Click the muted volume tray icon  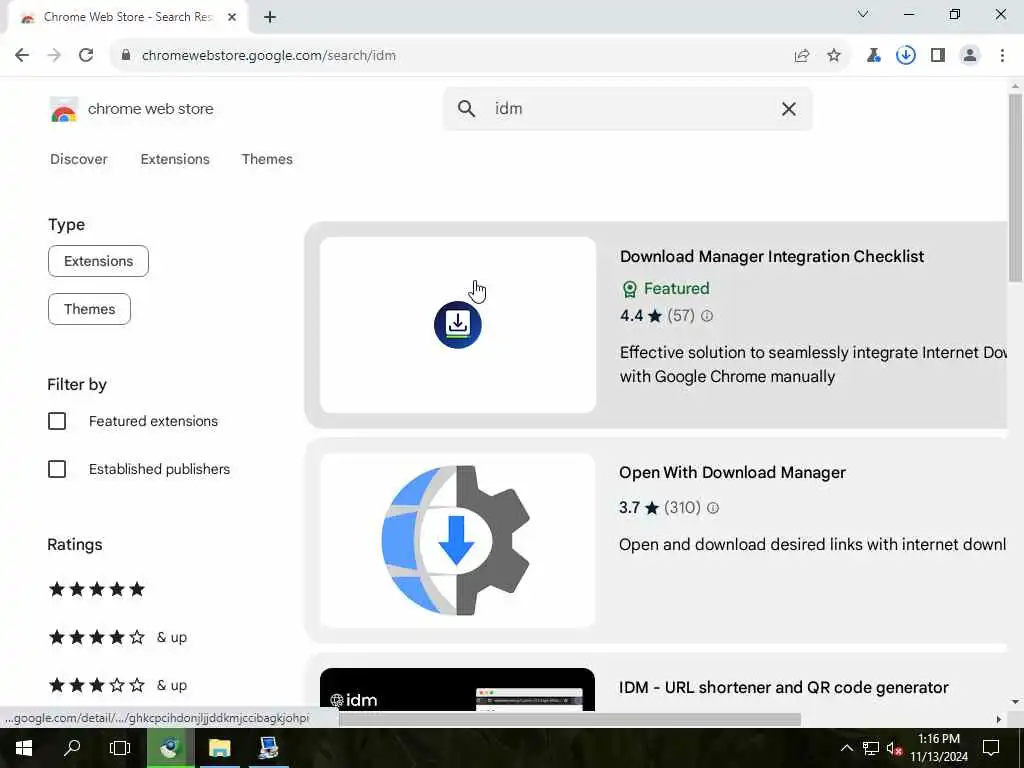click(894, 748)
